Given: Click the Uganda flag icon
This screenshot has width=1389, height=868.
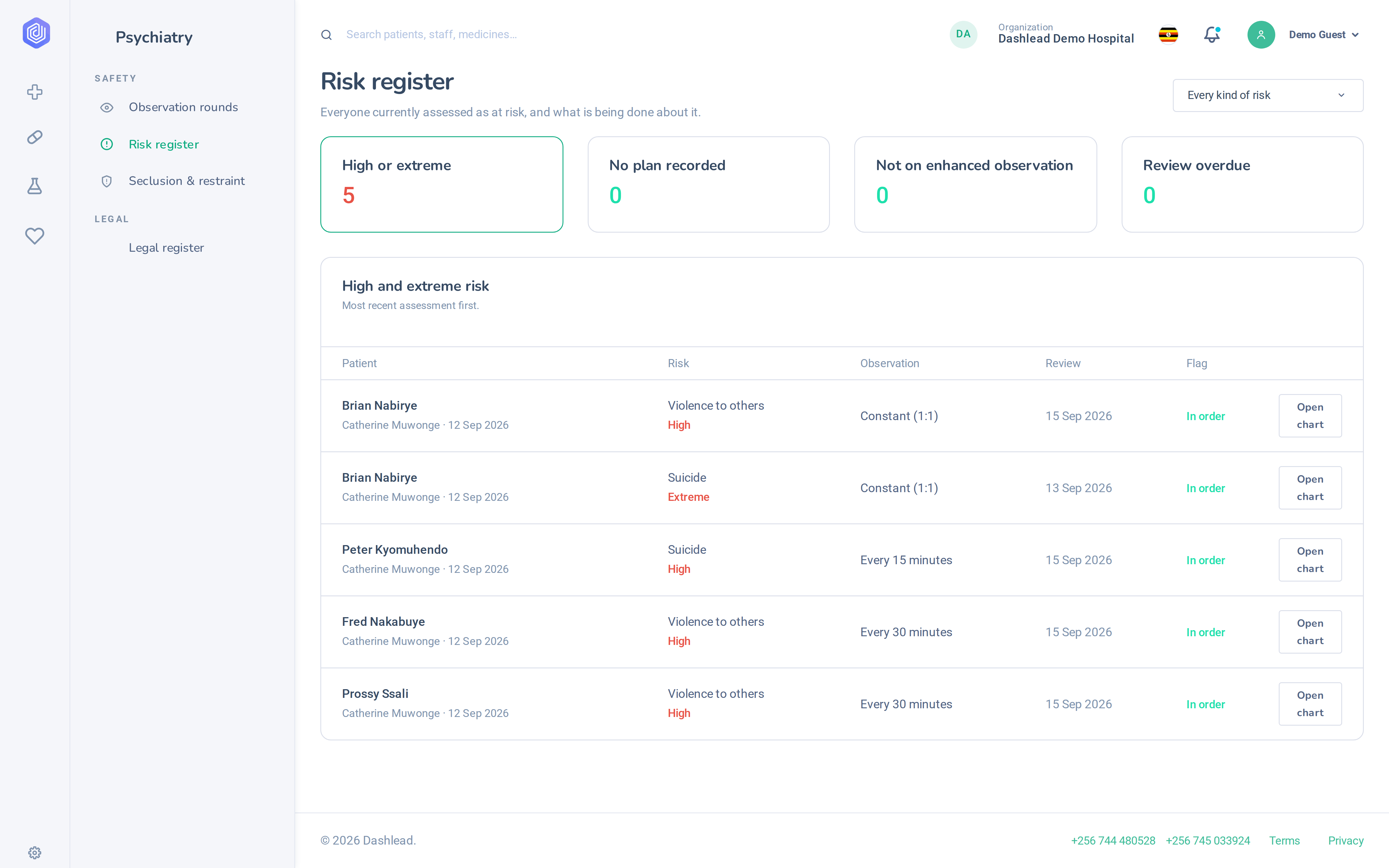Looking at the screenshot, I should [1168, 35].
